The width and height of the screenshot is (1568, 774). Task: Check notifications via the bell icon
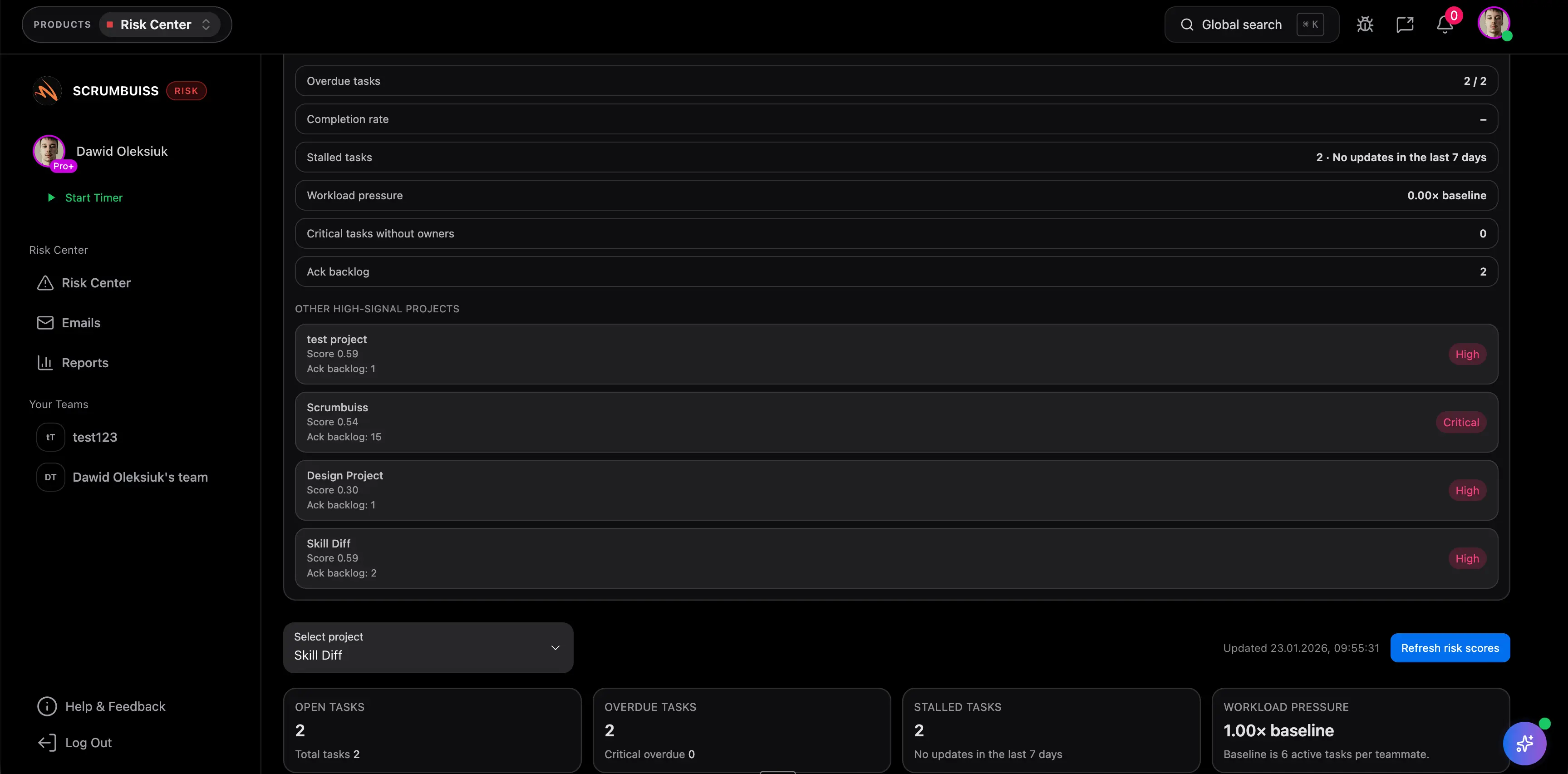(x=1445, y=25)
